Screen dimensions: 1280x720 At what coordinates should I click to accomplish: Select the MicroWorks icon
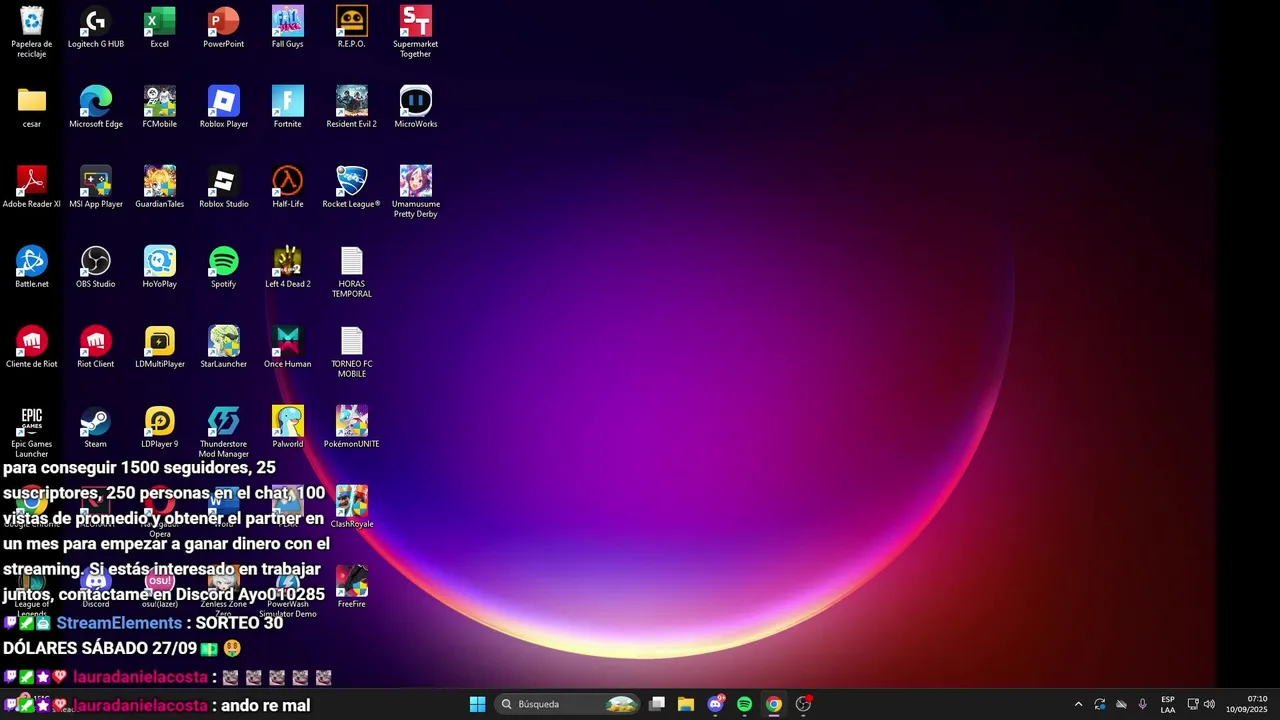(416, 108)
